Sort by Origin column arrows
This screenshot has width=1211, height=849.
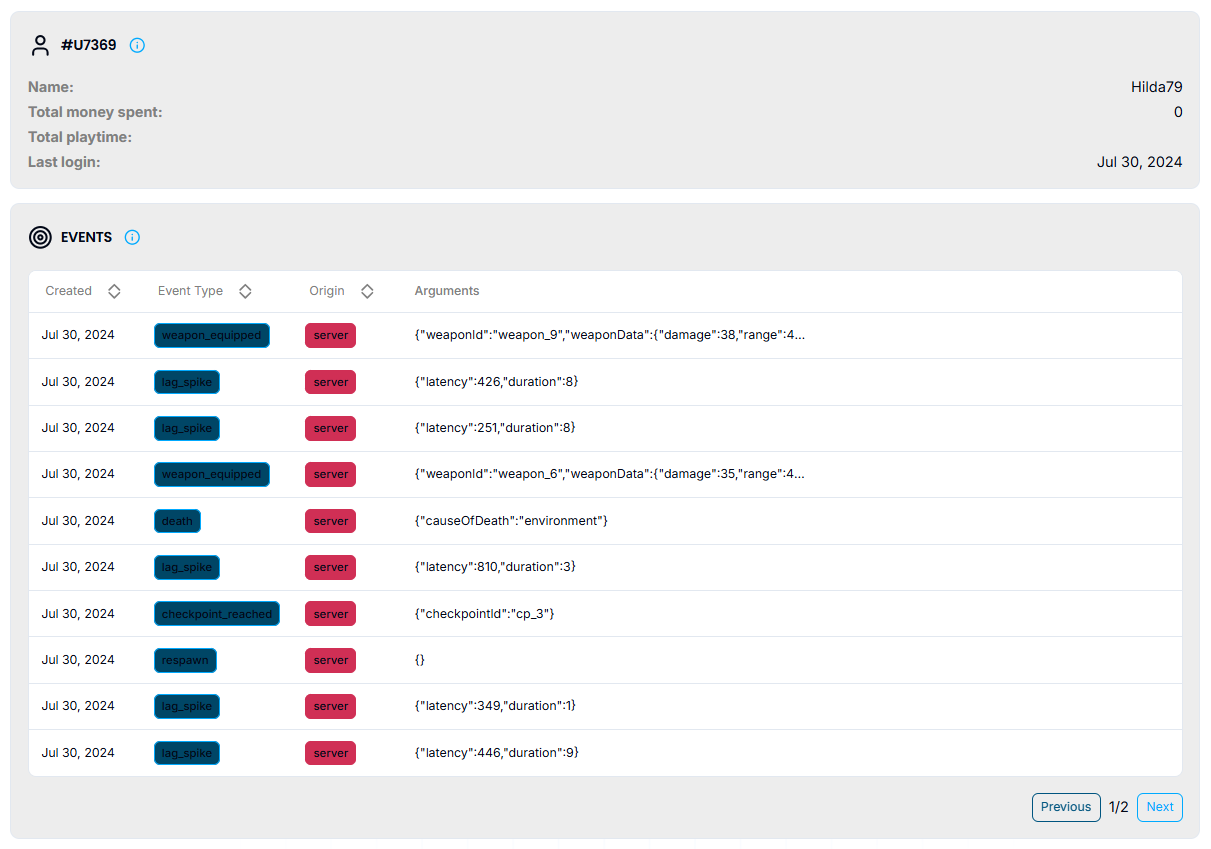[367, 291]
